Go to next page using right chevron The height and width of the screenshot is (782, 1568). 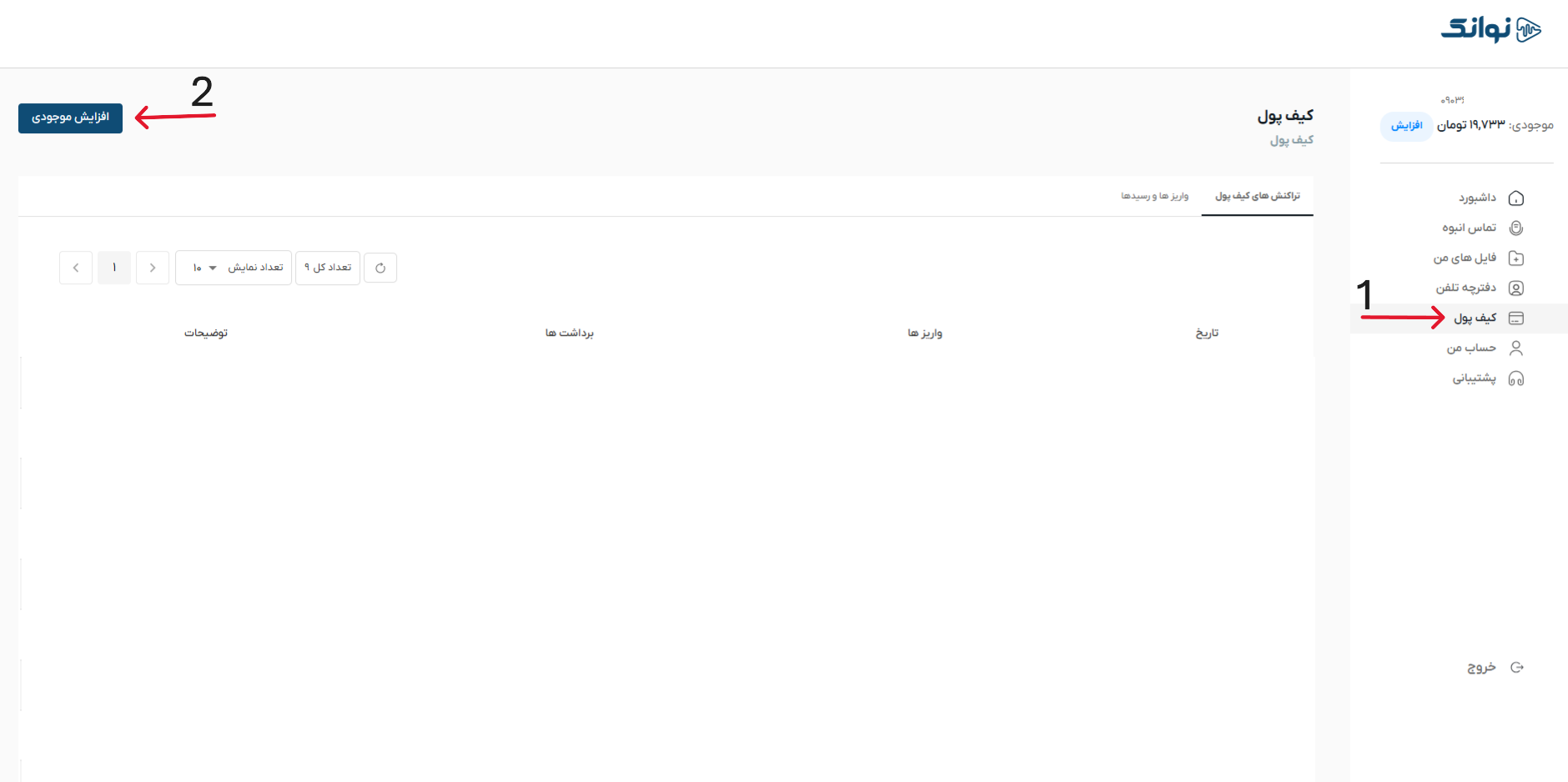153,268
